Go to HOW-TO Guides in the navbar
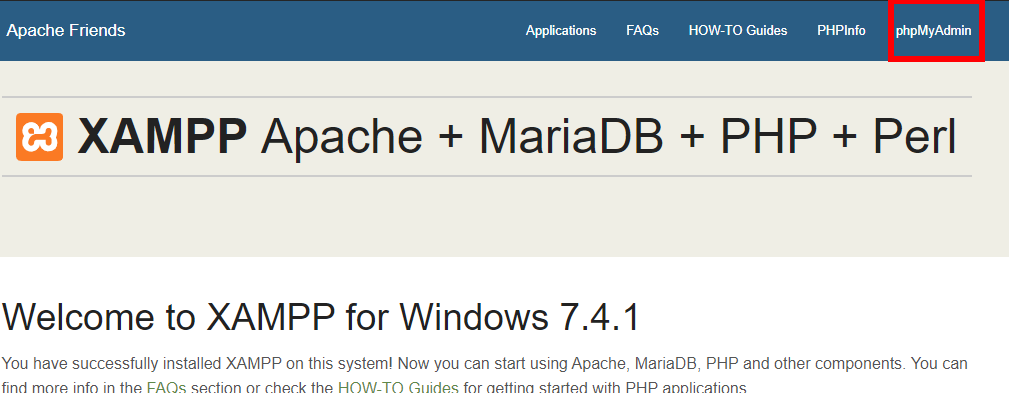 click(x=737, y=30)
